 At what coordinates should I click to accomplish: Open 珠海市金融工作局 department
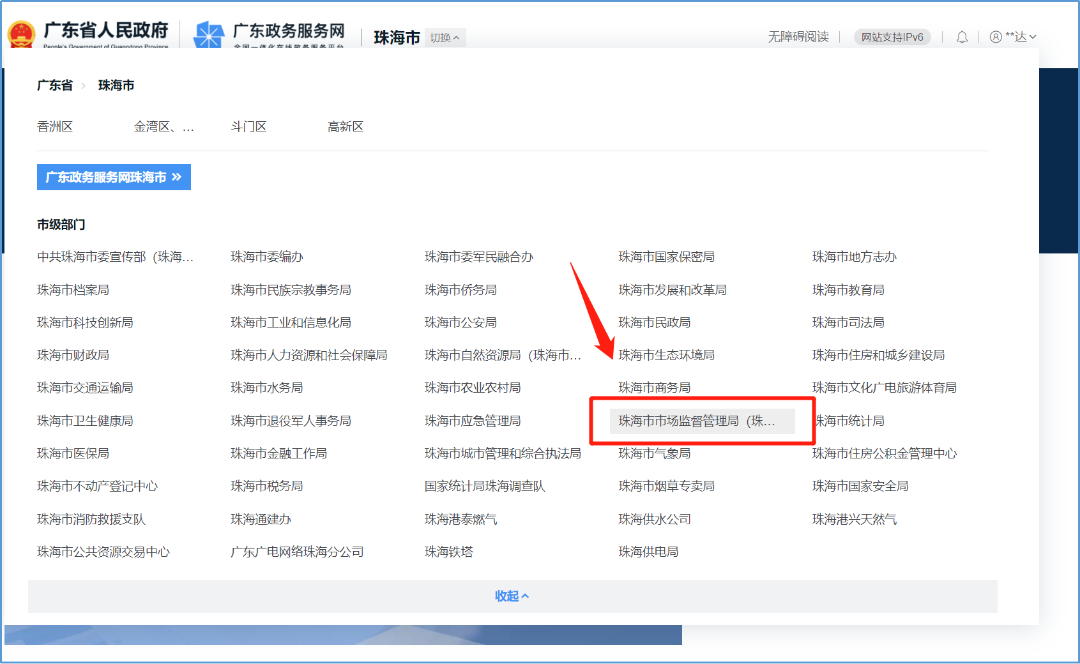tap(279, 453)
